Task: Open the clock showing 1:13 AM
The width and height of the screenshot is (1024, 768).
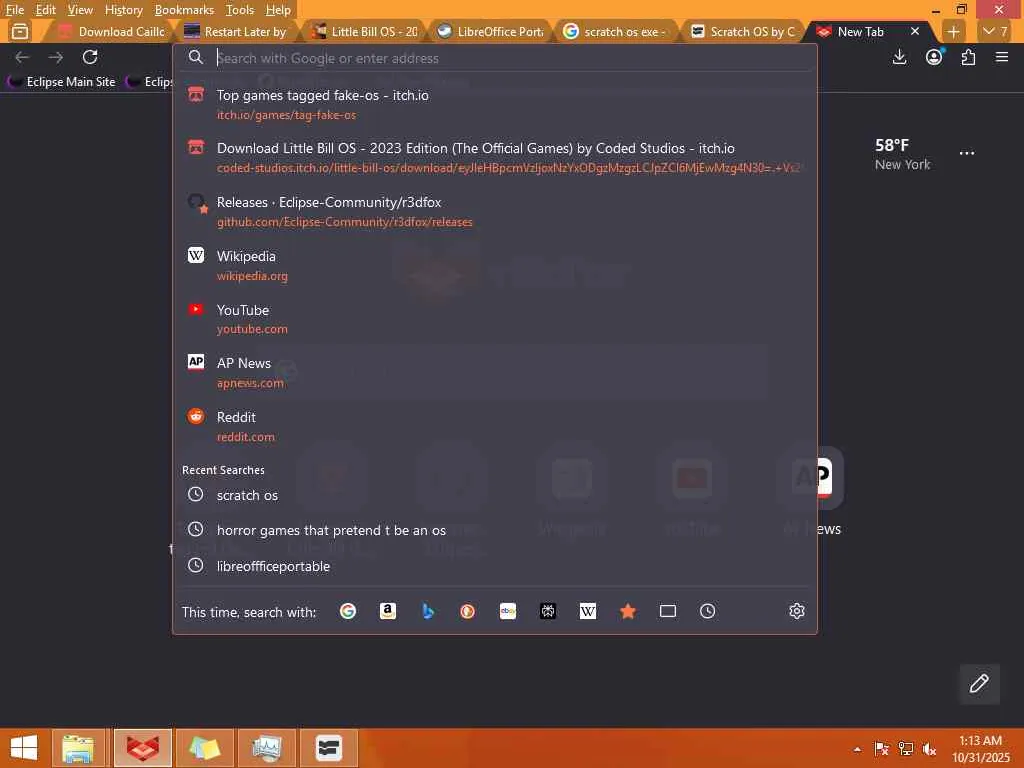Action: point(980,748)
